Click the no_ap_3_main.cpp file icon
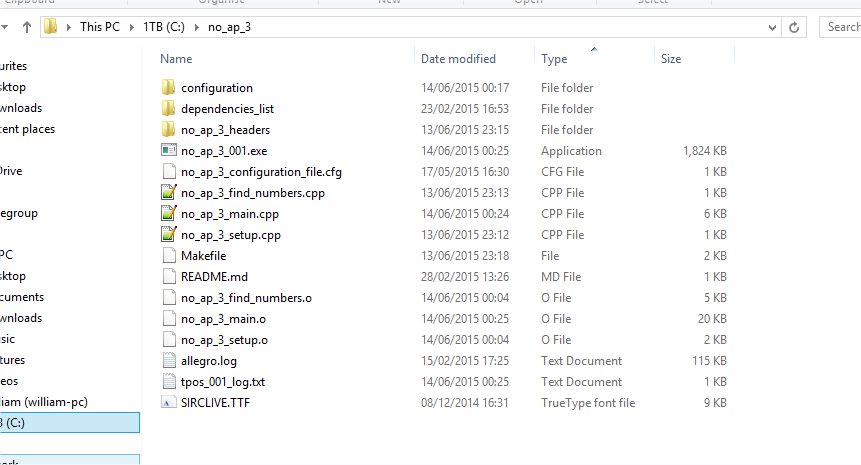 [168, 214]
